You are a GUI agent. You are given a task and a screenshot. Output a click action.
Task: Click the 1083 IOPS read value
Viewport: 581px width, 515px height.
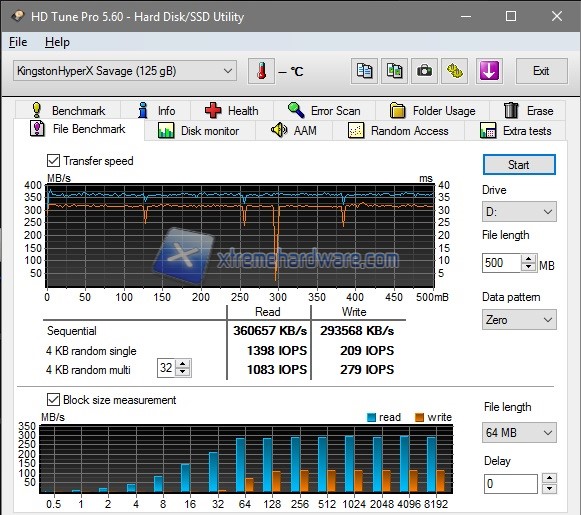[x=277, y=369]
